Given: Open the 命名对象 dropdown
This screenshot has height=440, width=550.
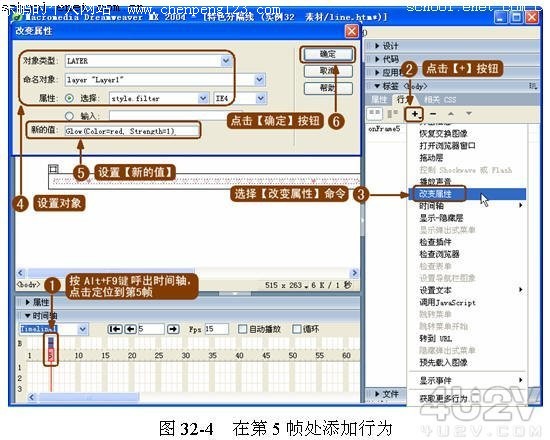Looking at the screenshot, I should tap(259, 80).
